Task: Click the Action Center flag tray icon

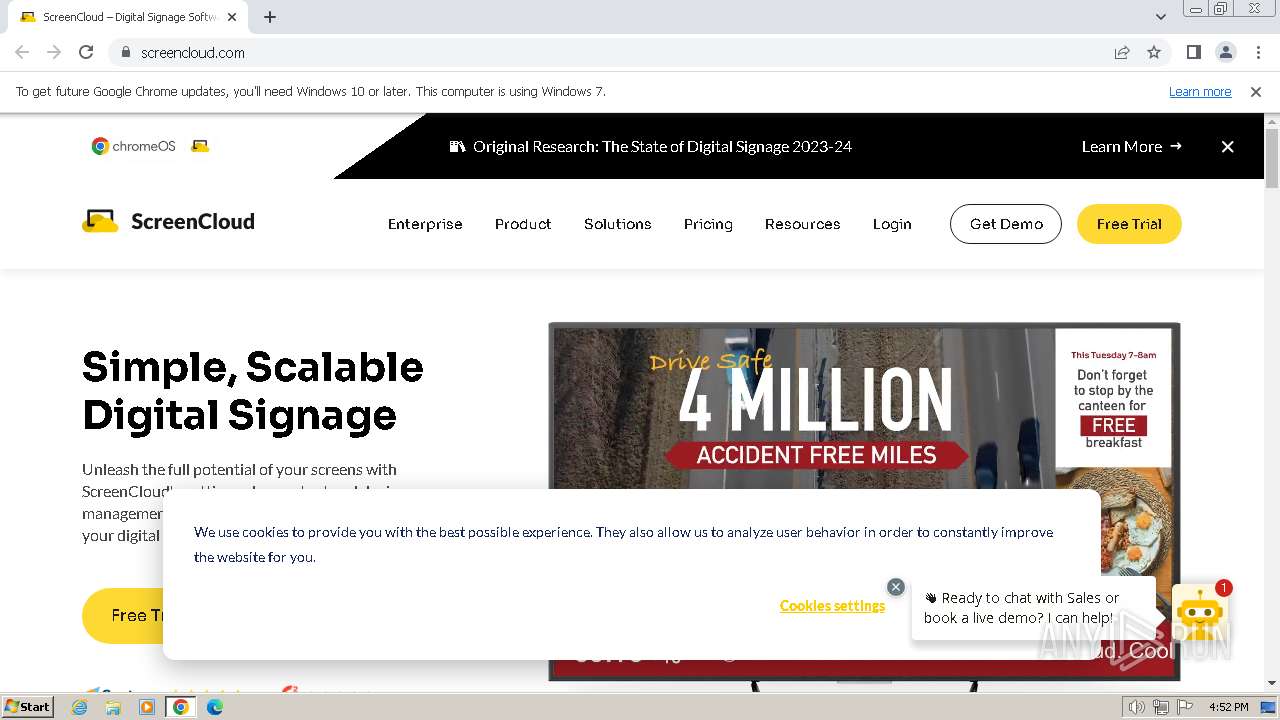Action: click(1185, 707)
